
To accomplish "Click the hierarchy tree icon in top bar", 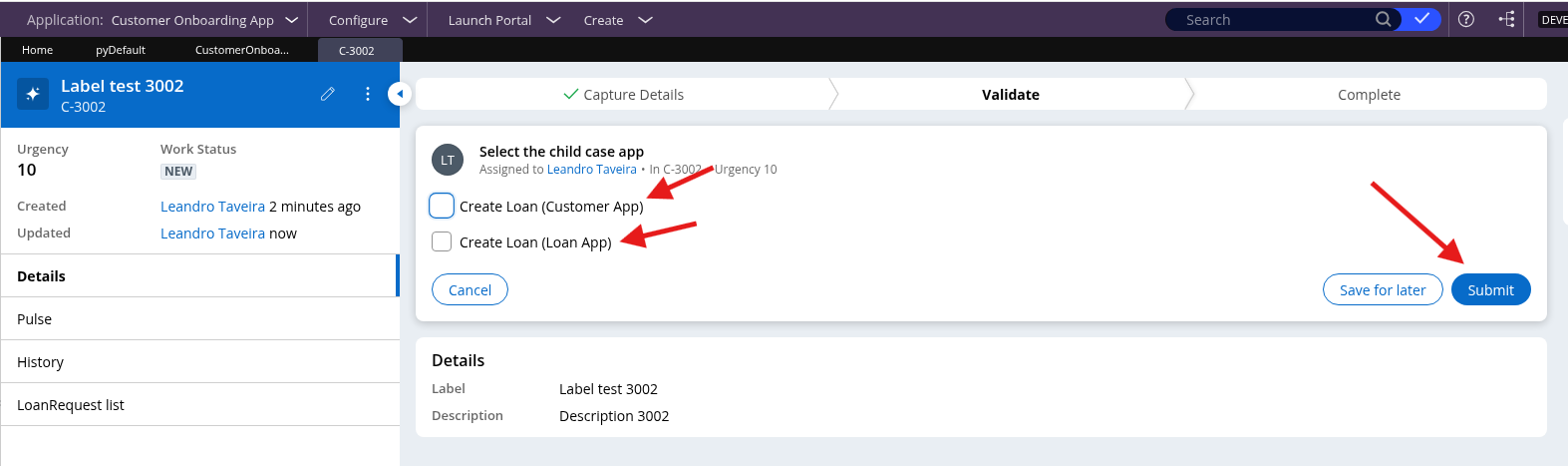I will [x=1506, y=19].
